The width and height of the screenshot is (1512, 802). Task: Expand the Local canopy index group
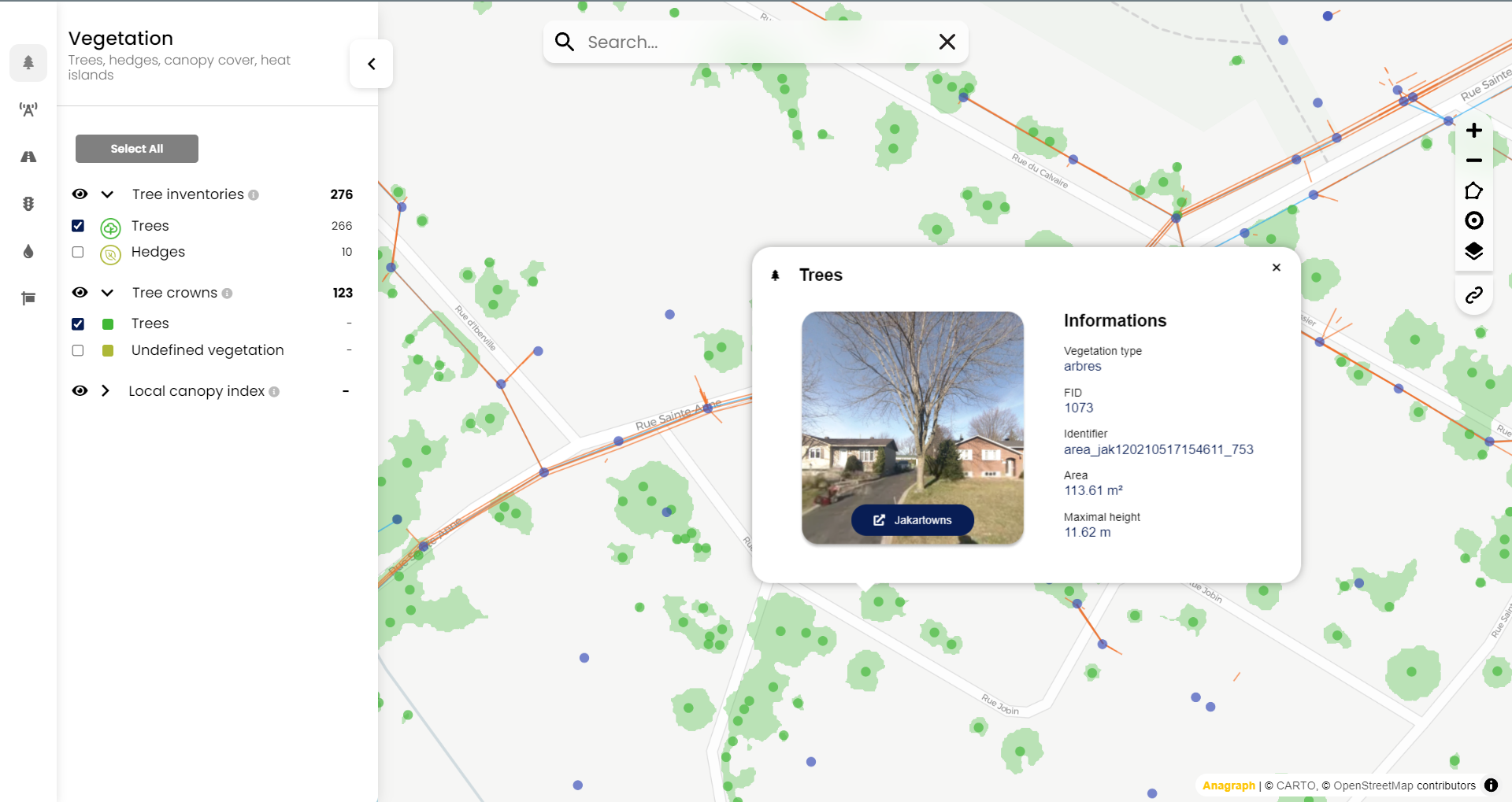(x=106, y=391)
